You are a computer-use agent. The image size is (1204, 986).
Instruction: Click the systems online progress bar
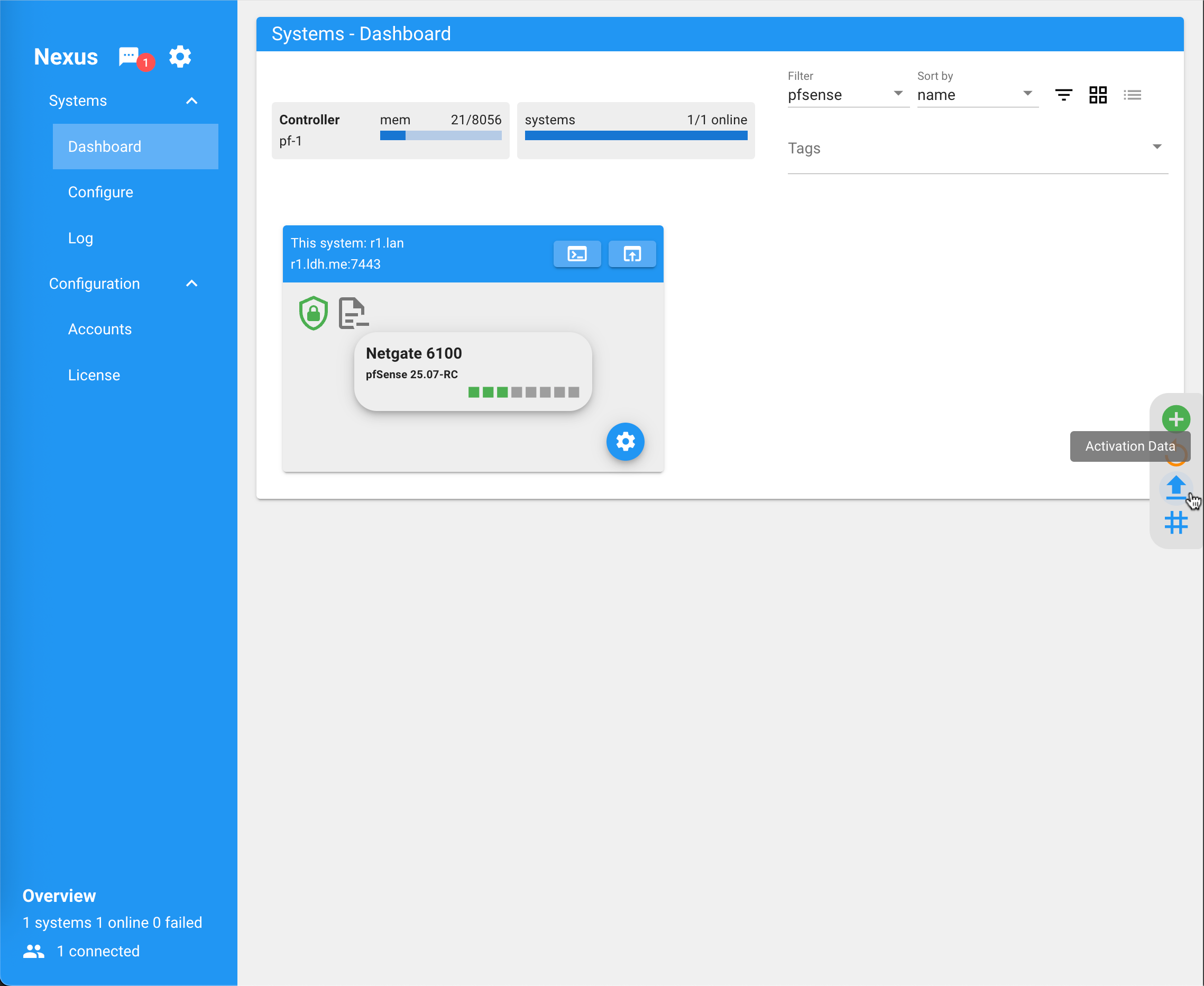click(x=636, y=136)
